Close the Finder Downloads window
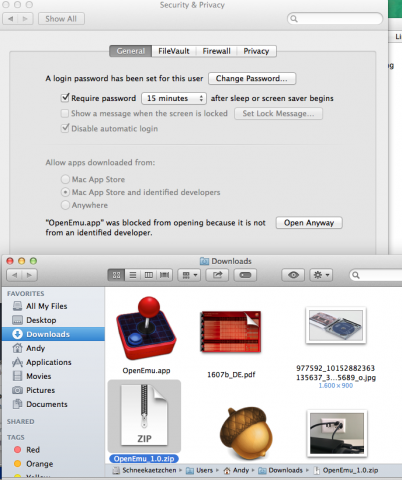 pos(10,261)
